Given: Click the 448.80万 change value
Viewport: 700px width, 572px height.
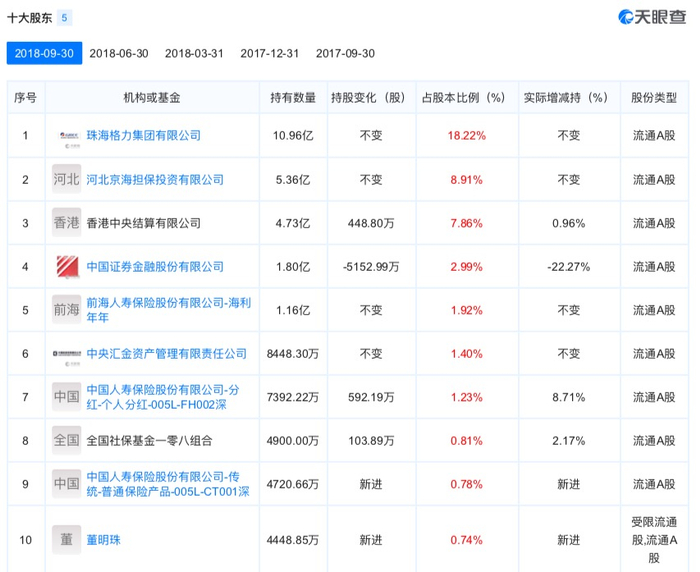Looking at the screenshot, I should click(371, 223).
